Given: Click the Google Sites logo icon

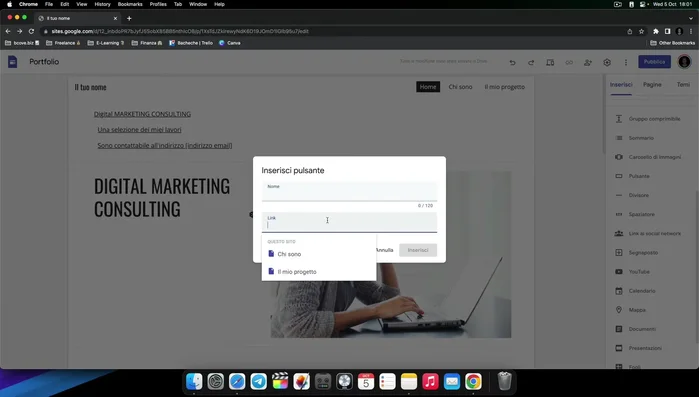Looking at the screenshot, I should (x=12, y=62).
